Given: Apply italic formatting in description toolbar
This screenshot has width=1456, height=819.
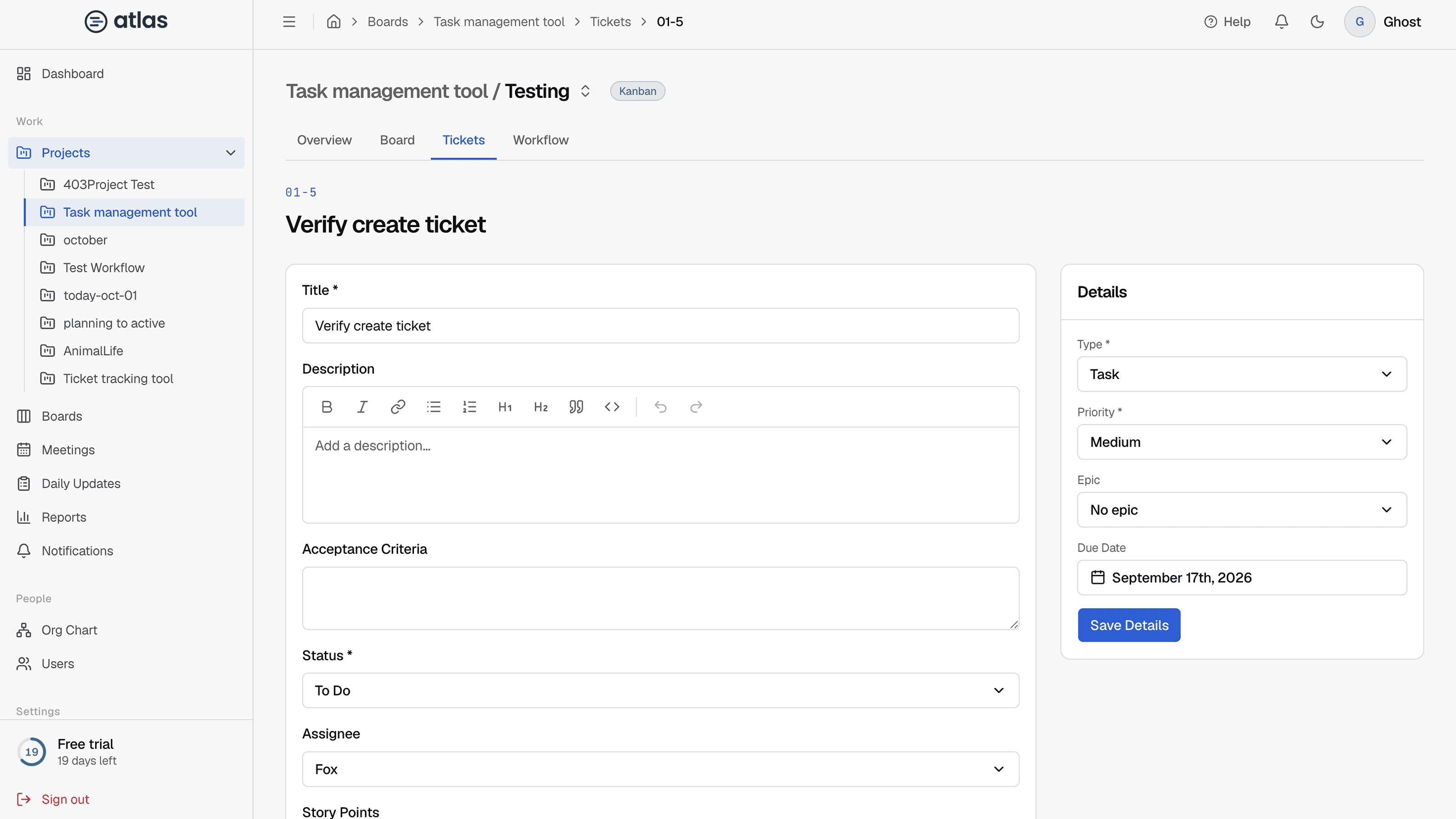Looking at the screenshot, I should pyautogui.click(x=362, y=407).
